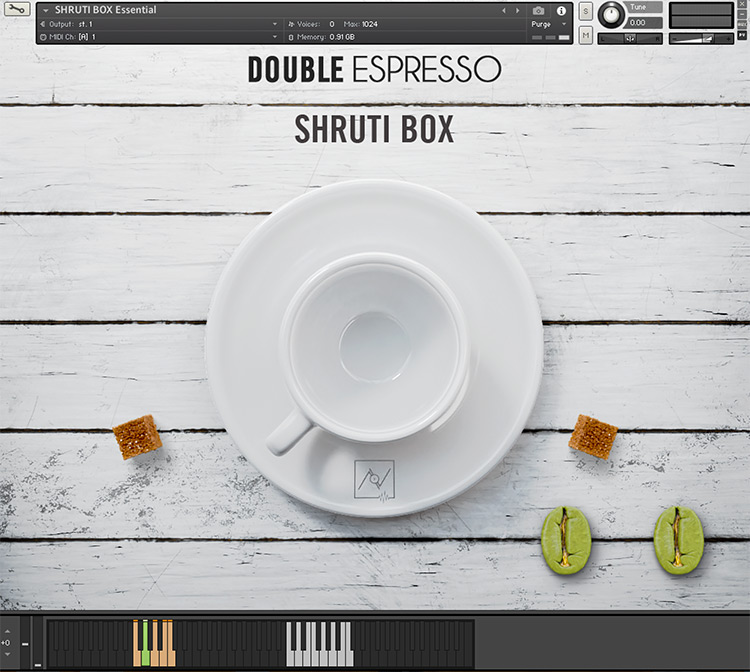Screen dimensions: 750x672
Task: Click the Voices note icon
Action: [291, 24]
